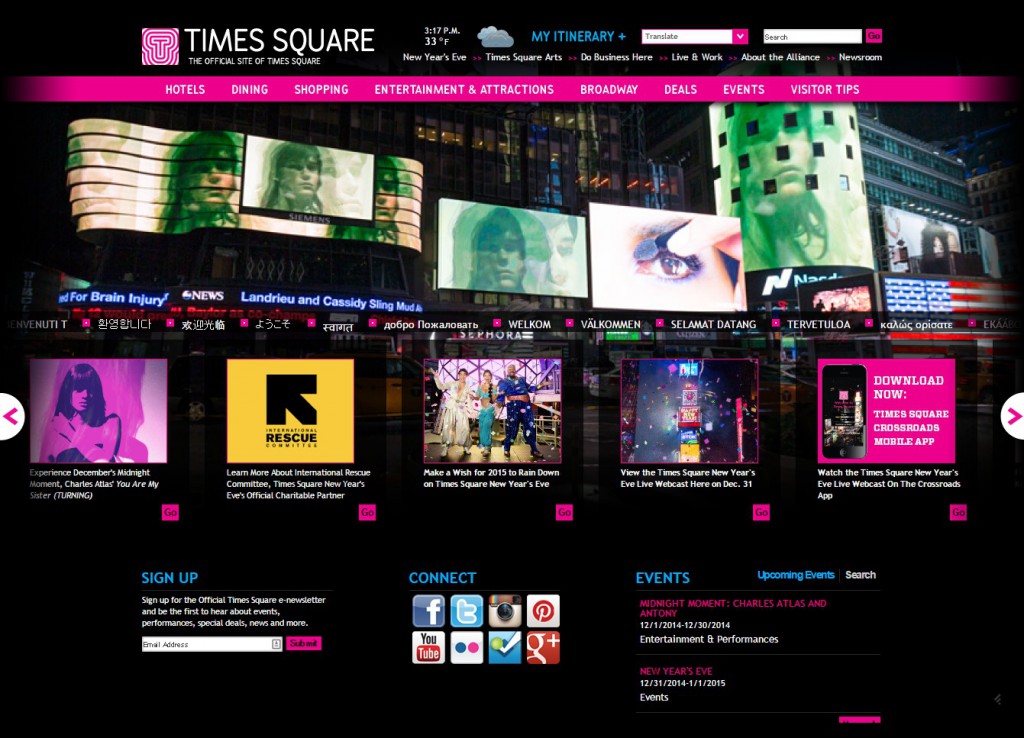The height and width of the screenshot is (738, 1024).
Task: Click Go under Midnight Moment card
Action: [x=170, y=512]
